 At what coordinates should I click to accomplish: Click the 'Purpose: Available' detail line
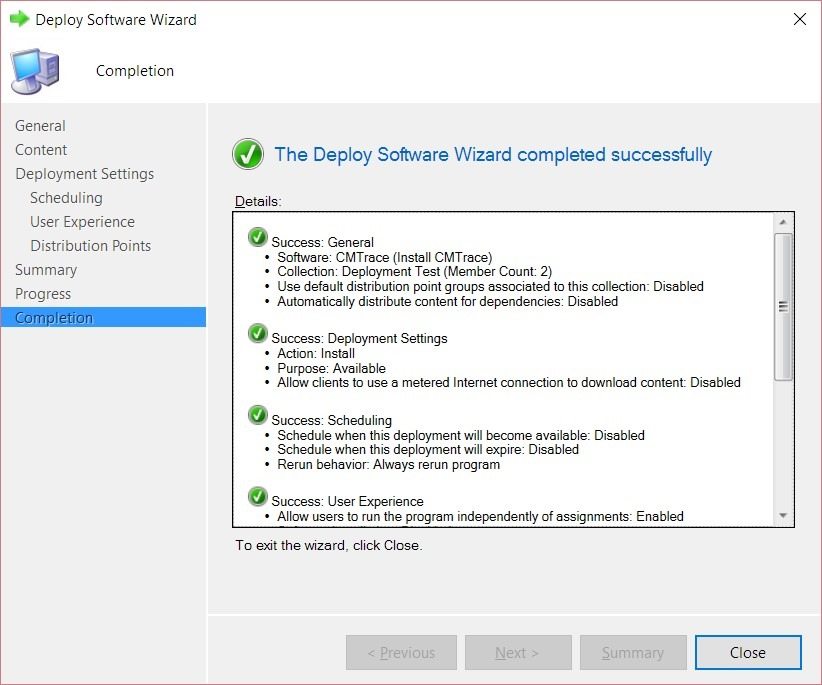click(331, 368)
